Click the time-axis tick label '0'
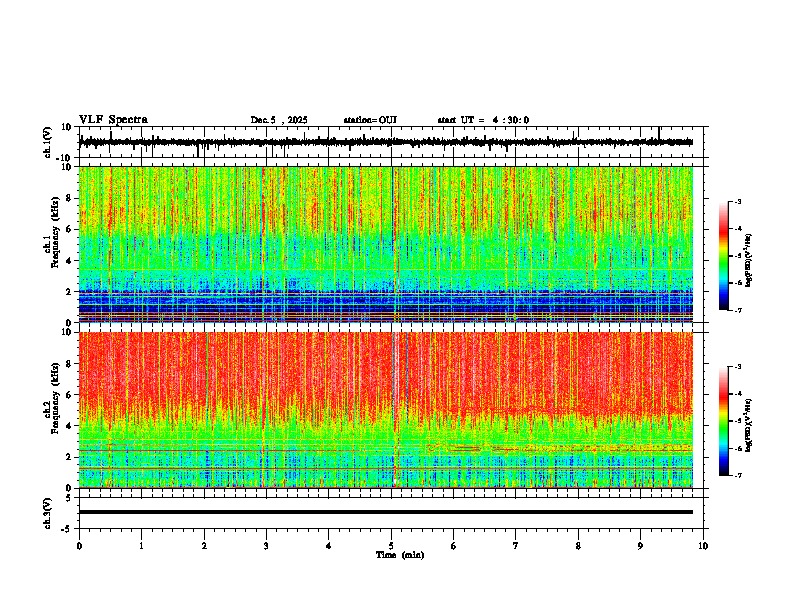 (x=79, y=546)
